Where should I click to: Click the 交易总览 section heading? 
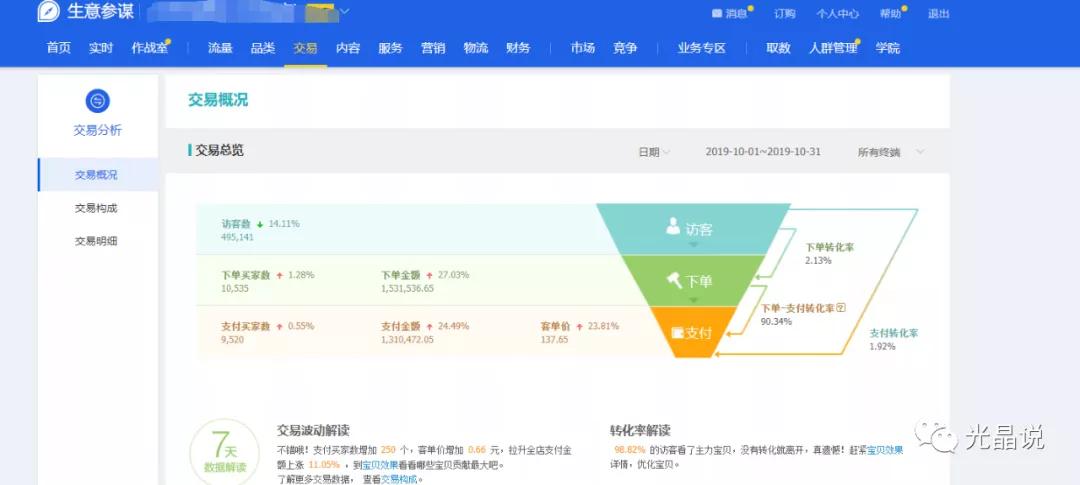pyautogui.click(x=219, y=150)
